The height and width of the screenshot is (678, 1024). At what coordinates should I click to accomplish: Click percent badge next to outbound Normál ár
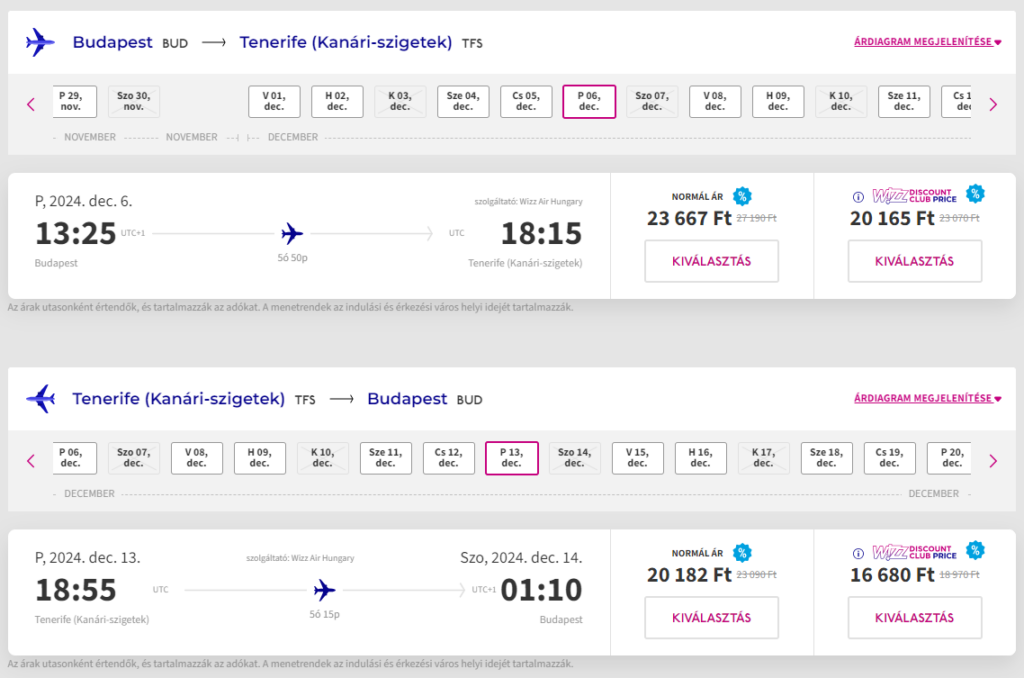click(x=742, y=196)
